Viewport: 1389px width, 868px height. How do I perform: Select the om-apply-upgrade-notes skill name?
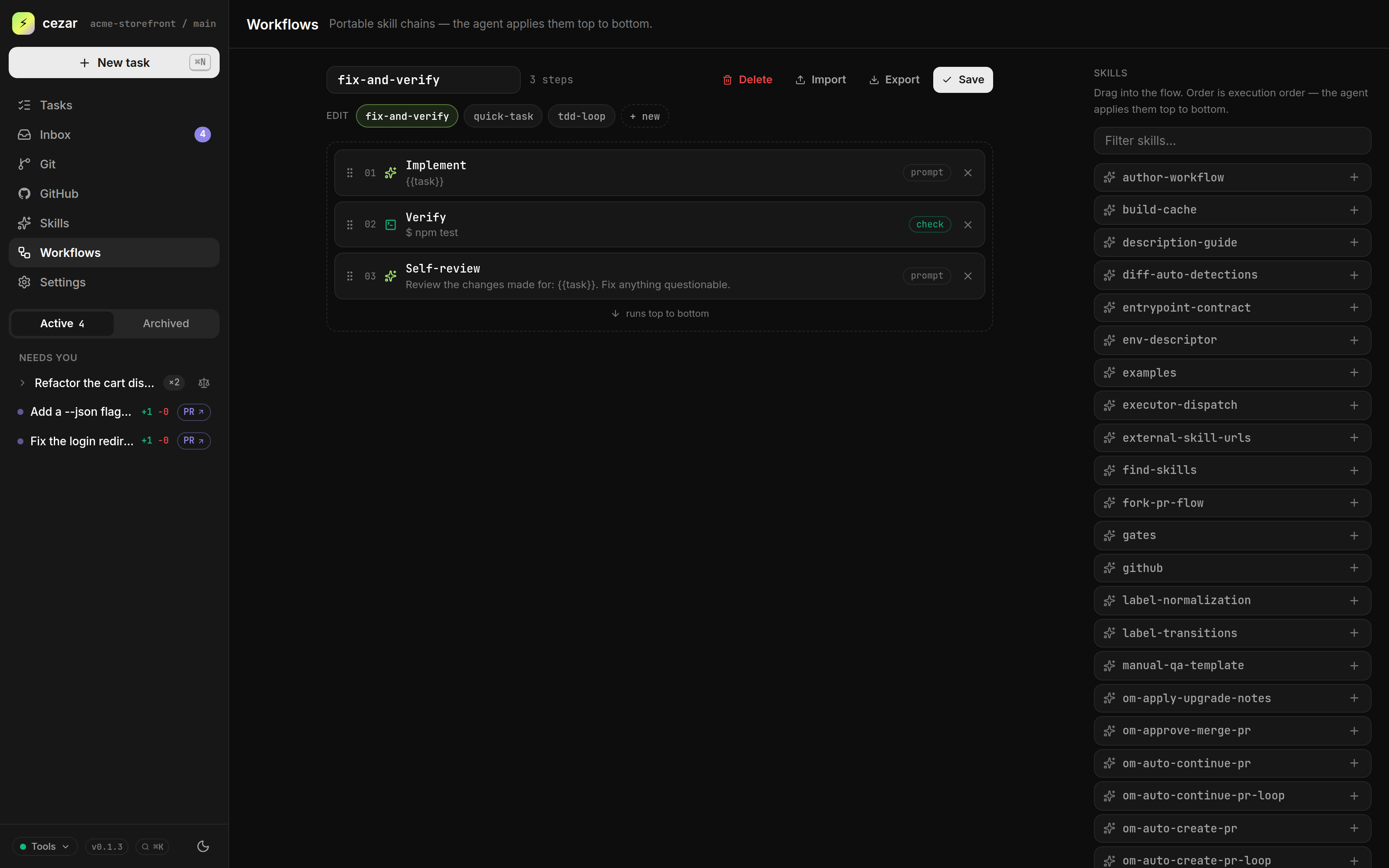(1196, 698)
